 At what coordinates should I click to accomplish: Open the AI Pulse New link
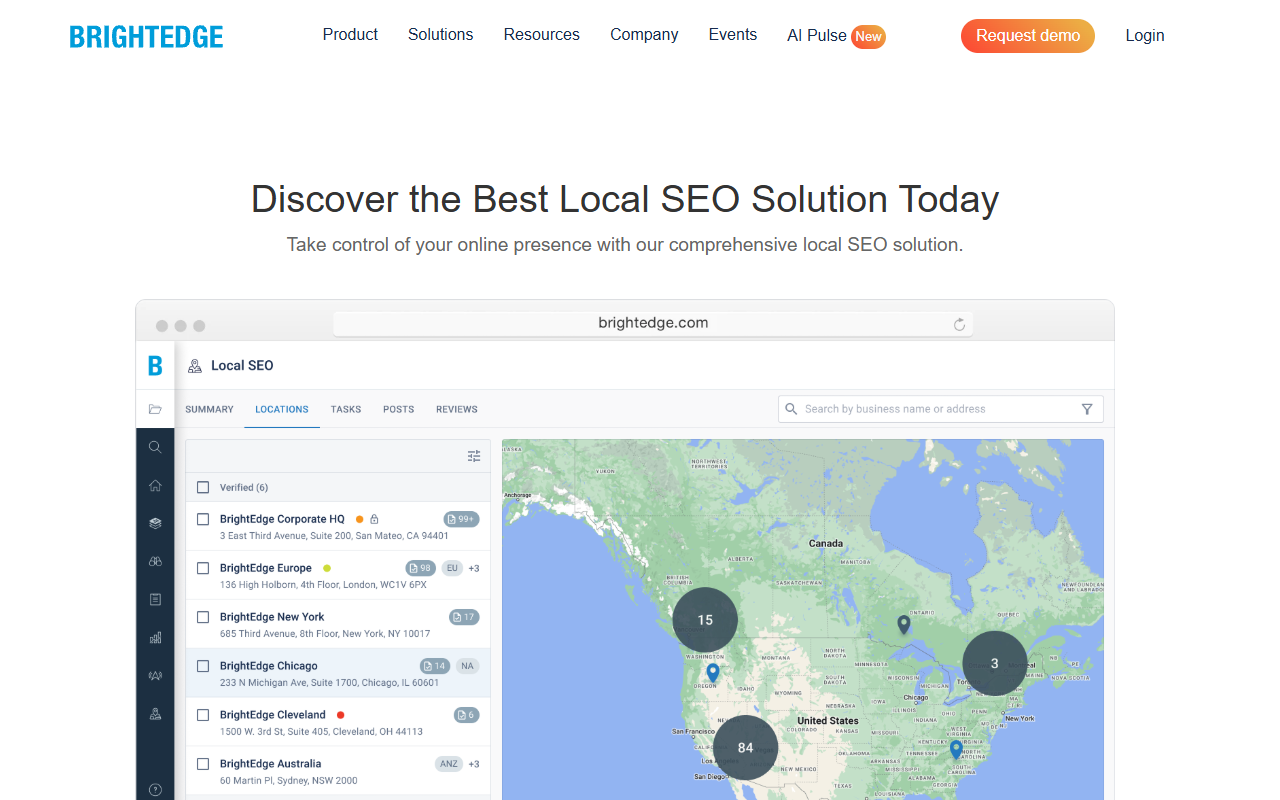tap(836, 36)
